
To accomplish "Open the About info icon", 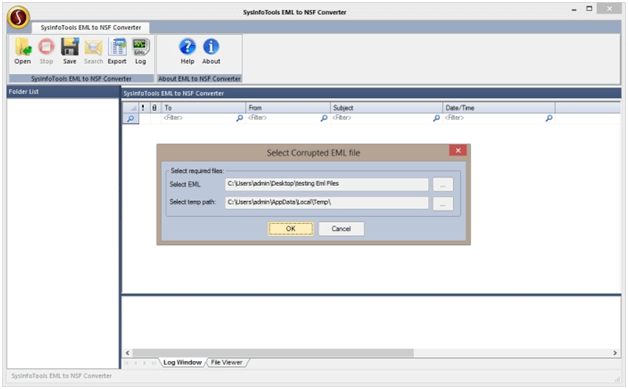I will pos(211,51).
